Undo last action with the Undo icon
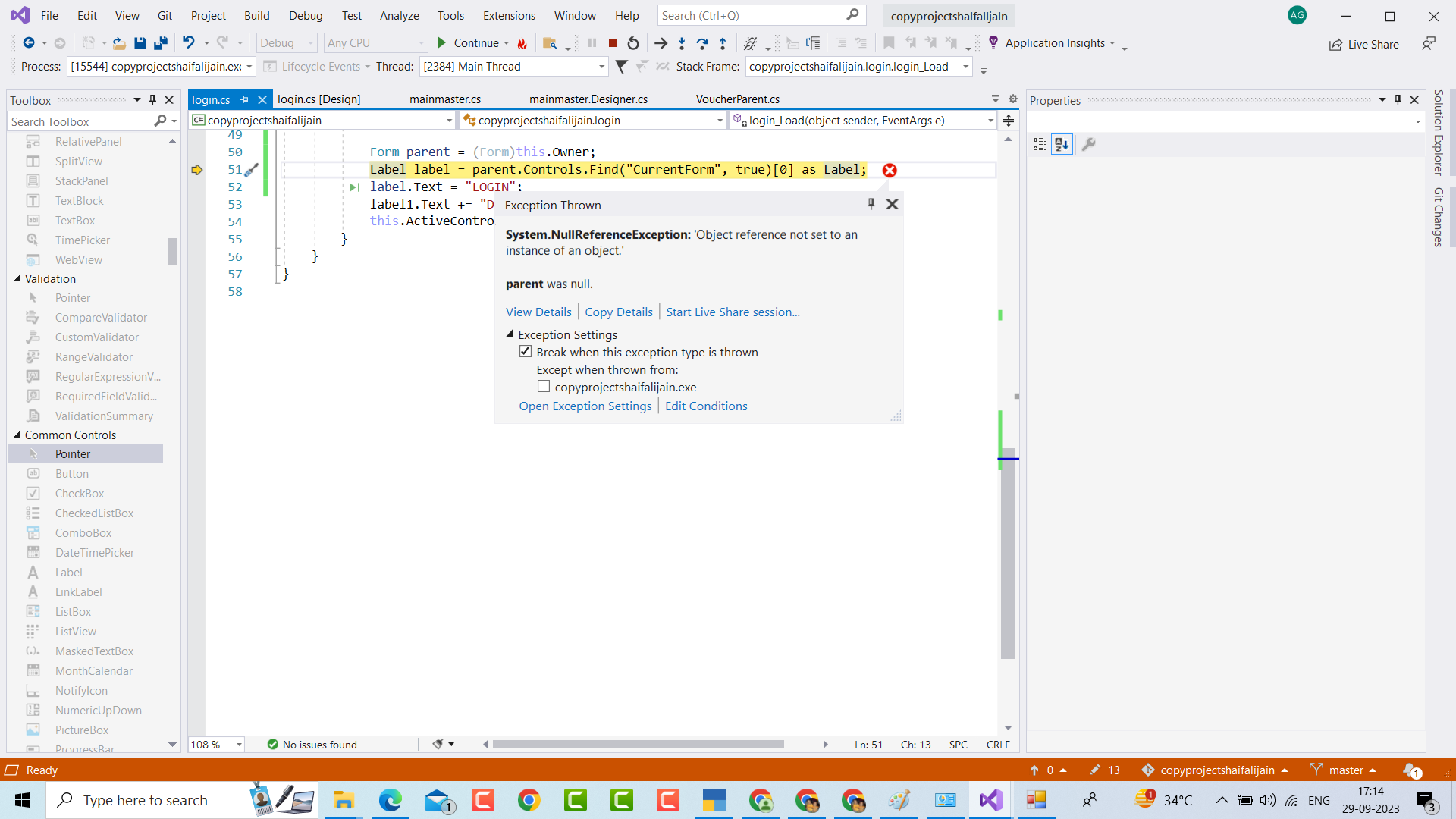Viewport: 1456px width, 819px height. click(188, 43)
